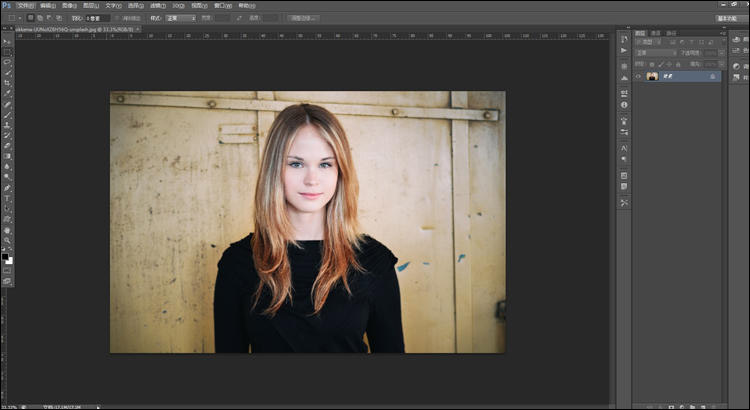Open the fill slider dropdown arrow
The width and height of the screenshot is (750, 410).
pyautogui.click(x=721, y=64)
